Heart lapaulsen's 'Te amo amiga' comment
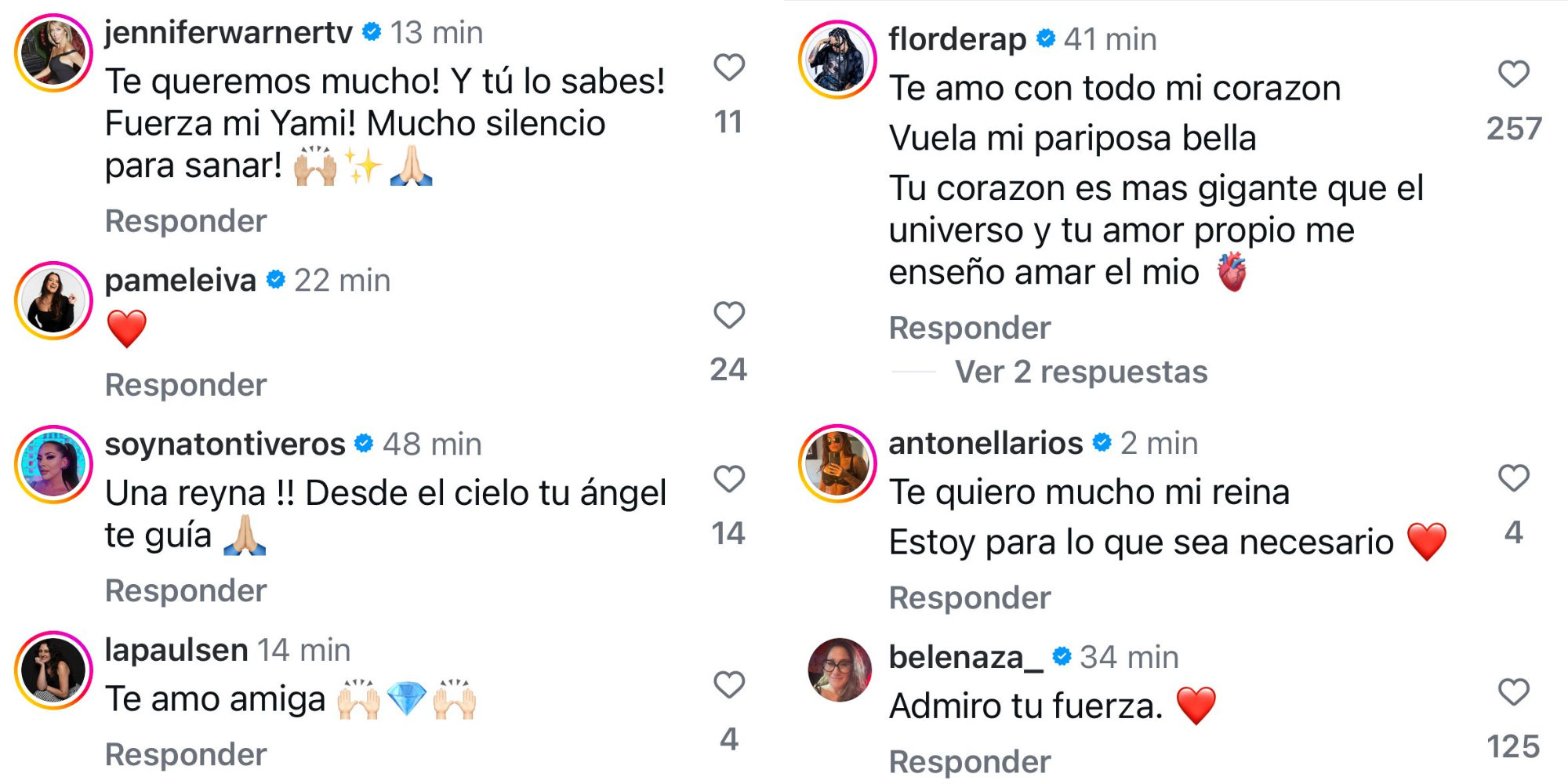 [x=728, y=685]
